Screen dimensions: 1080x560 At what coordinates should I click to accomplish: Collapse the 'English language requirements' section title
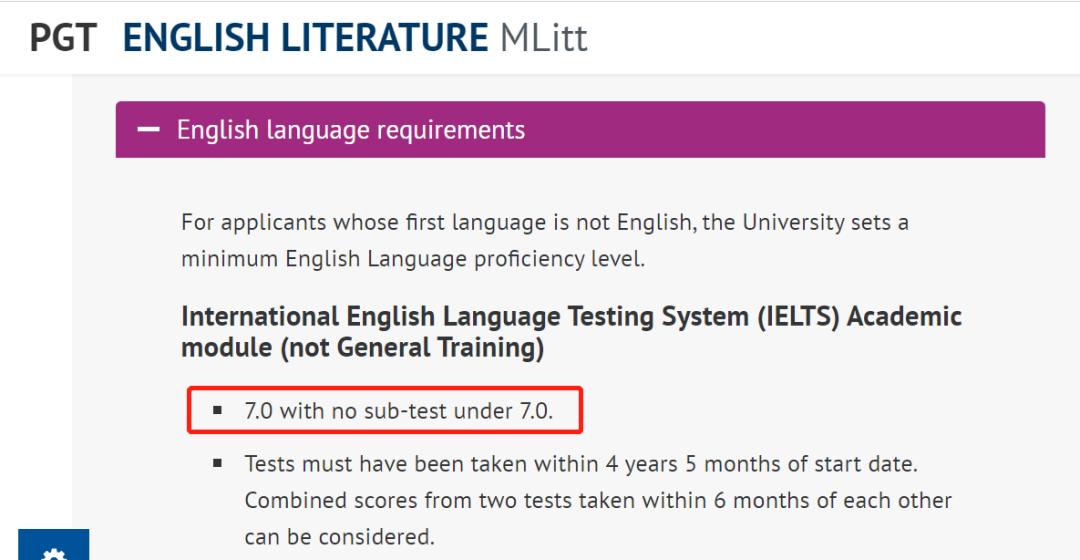[x=350, y=130]
